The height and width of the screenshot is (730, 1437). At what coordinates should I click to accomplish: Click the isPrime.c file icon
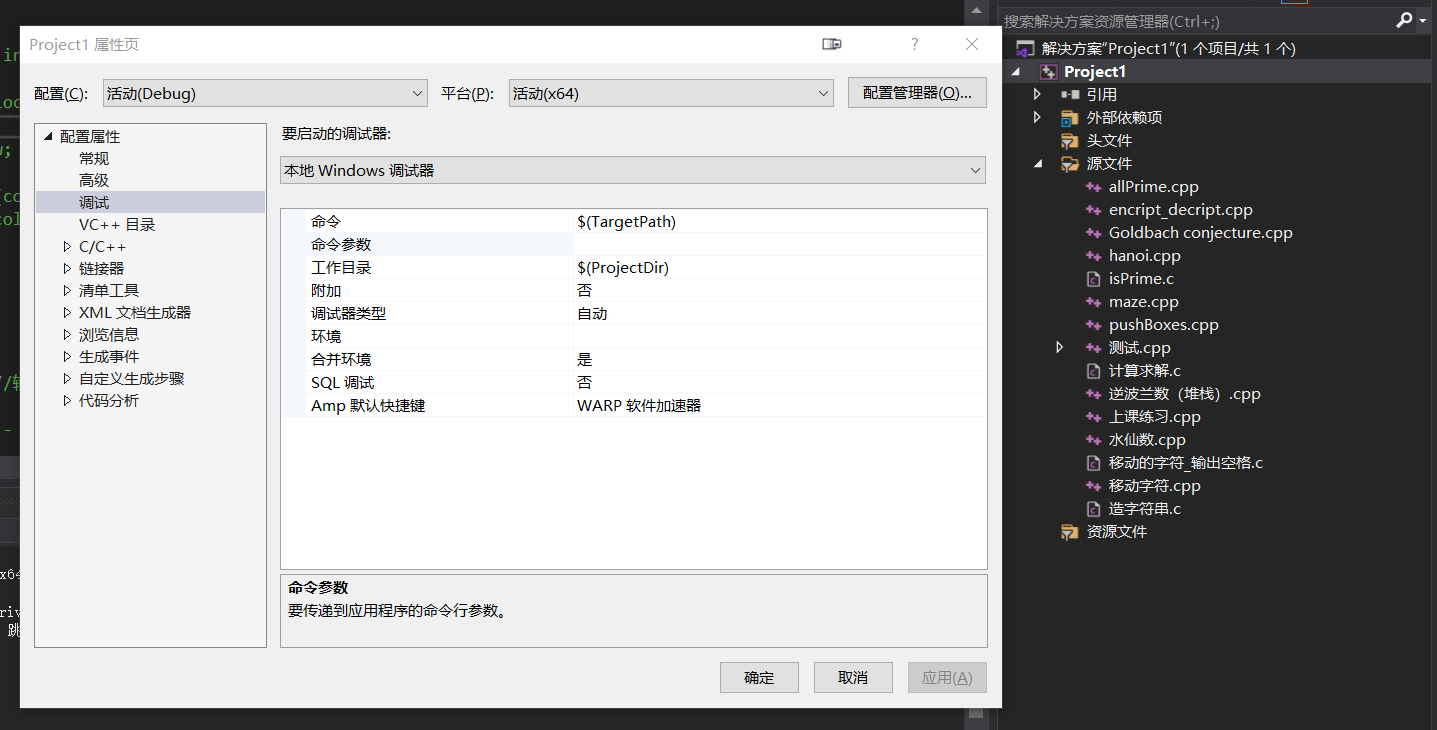[1093, 279]
